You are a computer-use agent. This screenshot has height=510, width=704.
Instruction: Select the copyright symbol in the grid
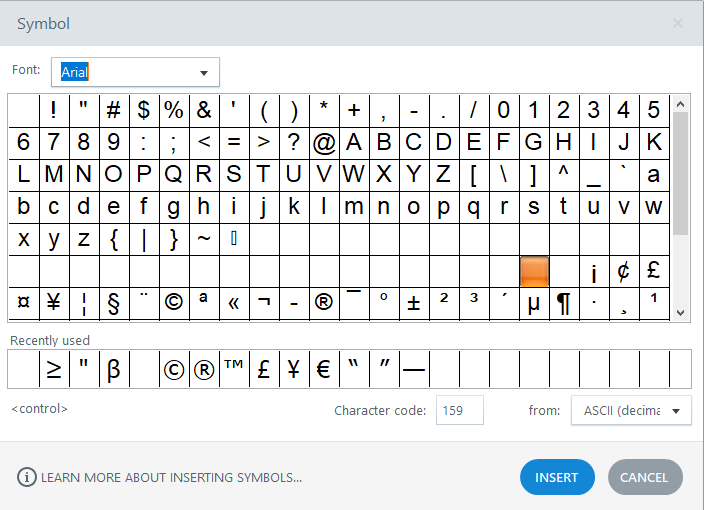[x=174, y=303]
